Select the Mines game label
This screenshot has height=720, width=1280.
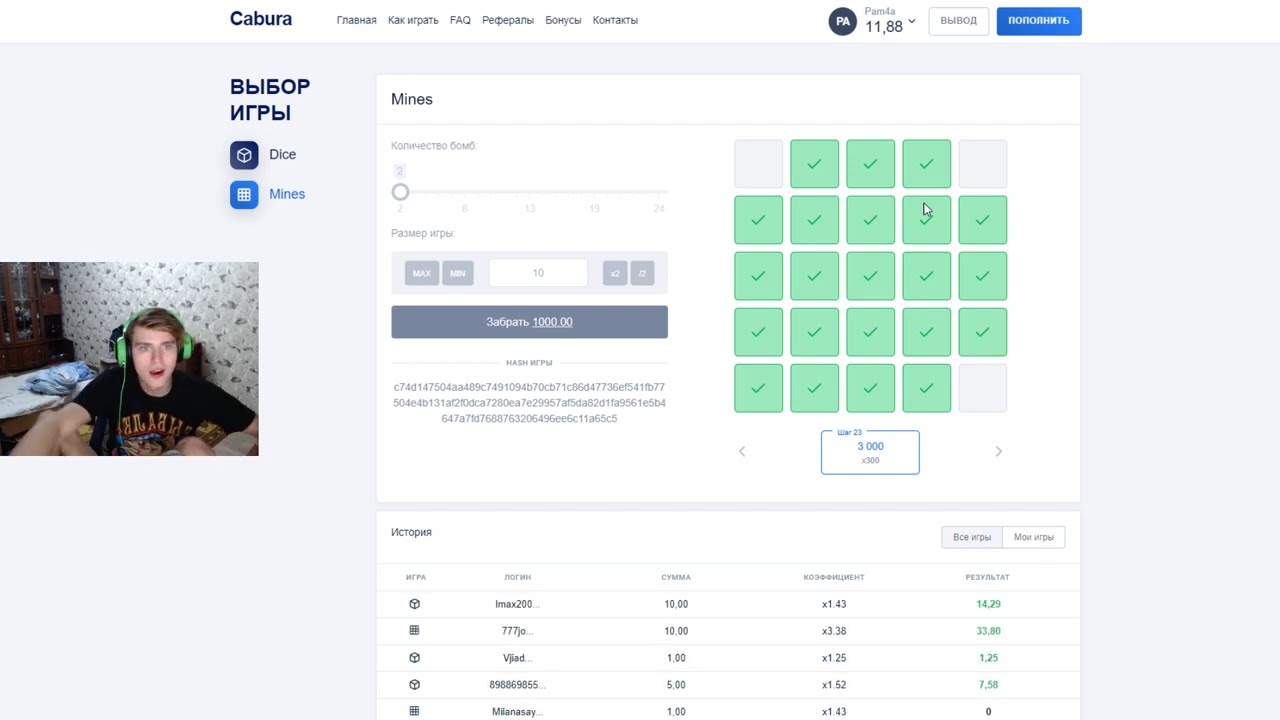[287, 194]
